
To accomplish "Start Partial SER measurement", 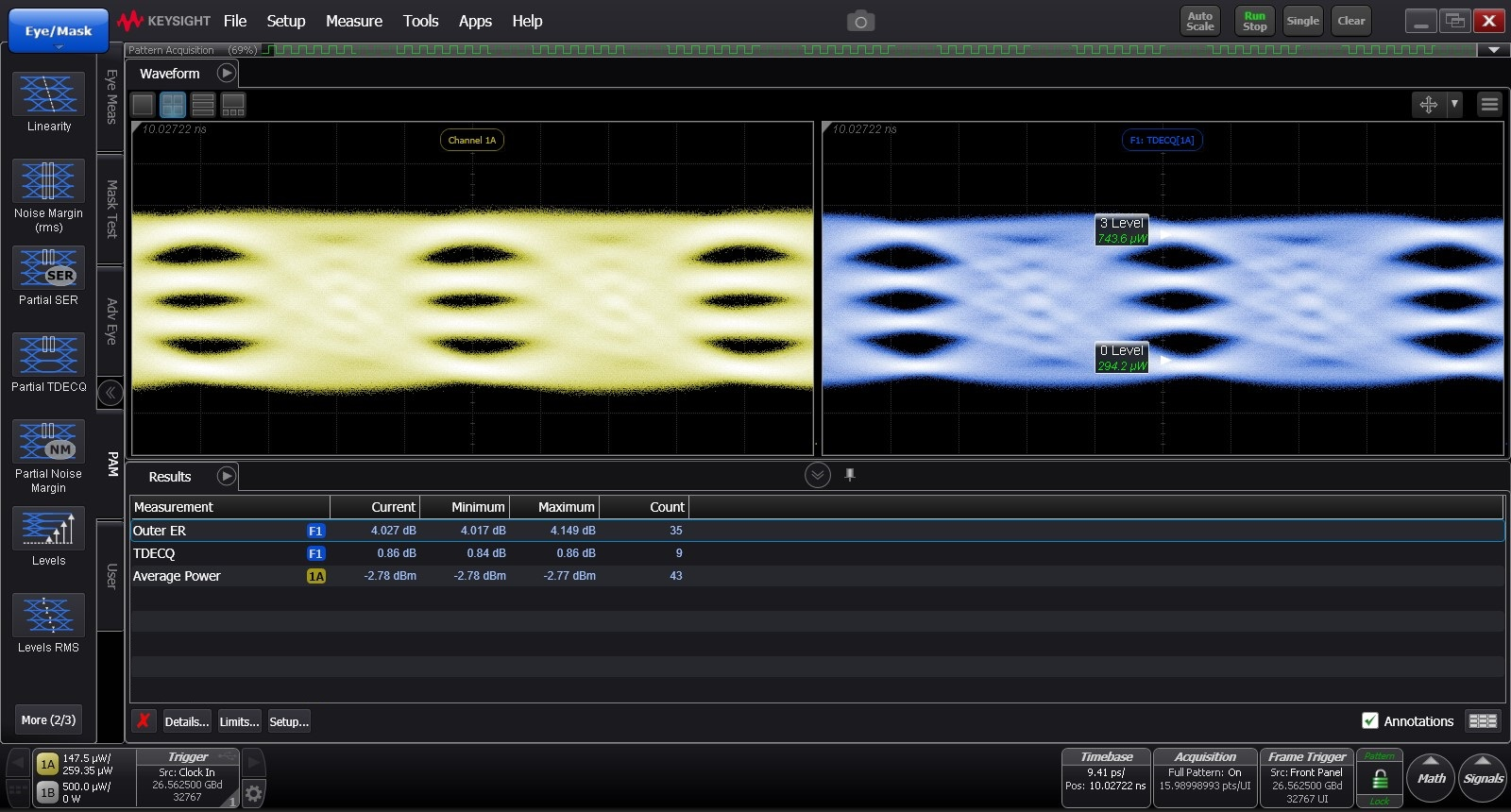I will pyautogui.click(x=48, y=276).
